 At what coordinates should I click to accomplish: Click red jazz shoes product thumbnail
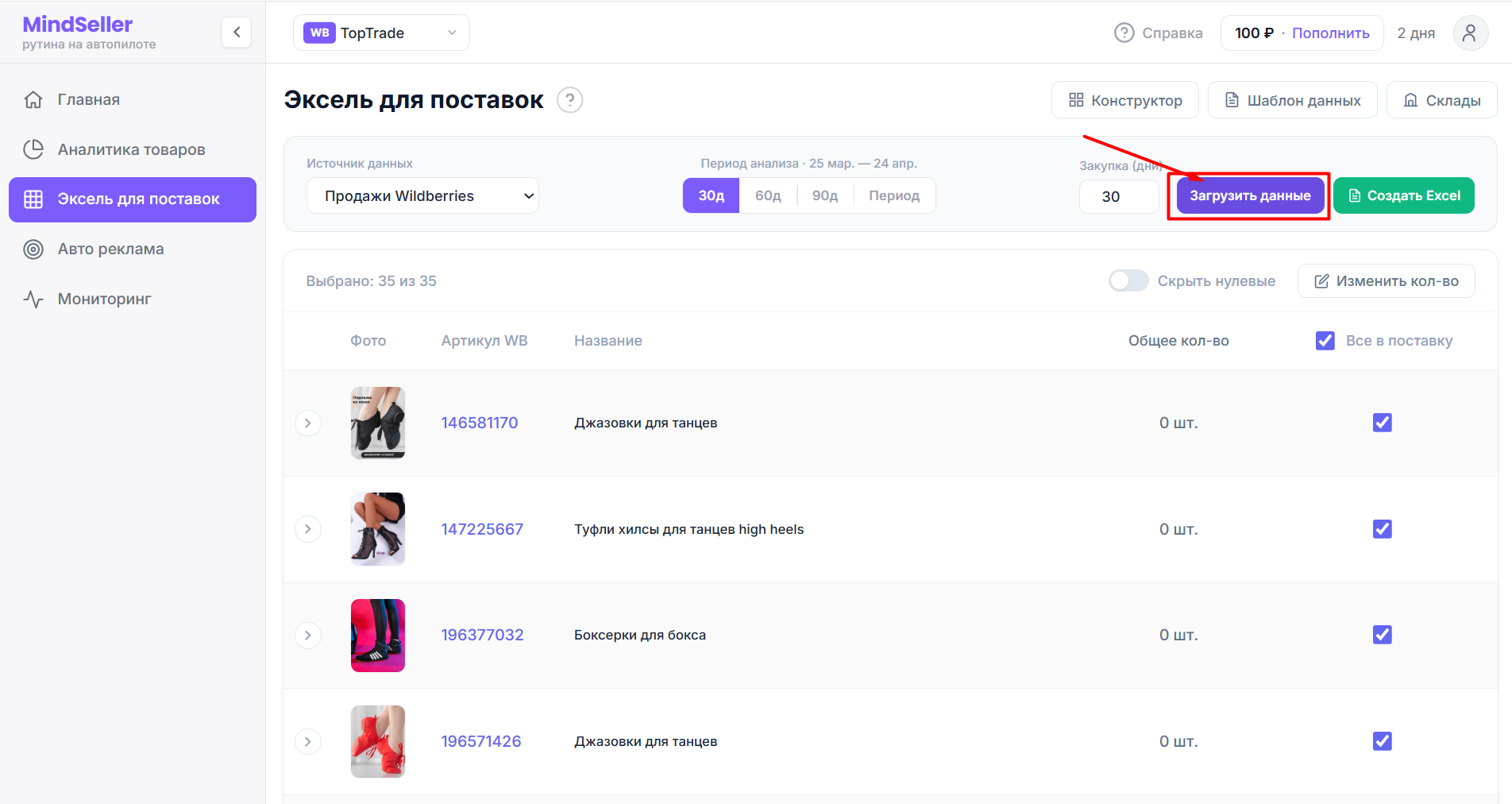point(378,741)
